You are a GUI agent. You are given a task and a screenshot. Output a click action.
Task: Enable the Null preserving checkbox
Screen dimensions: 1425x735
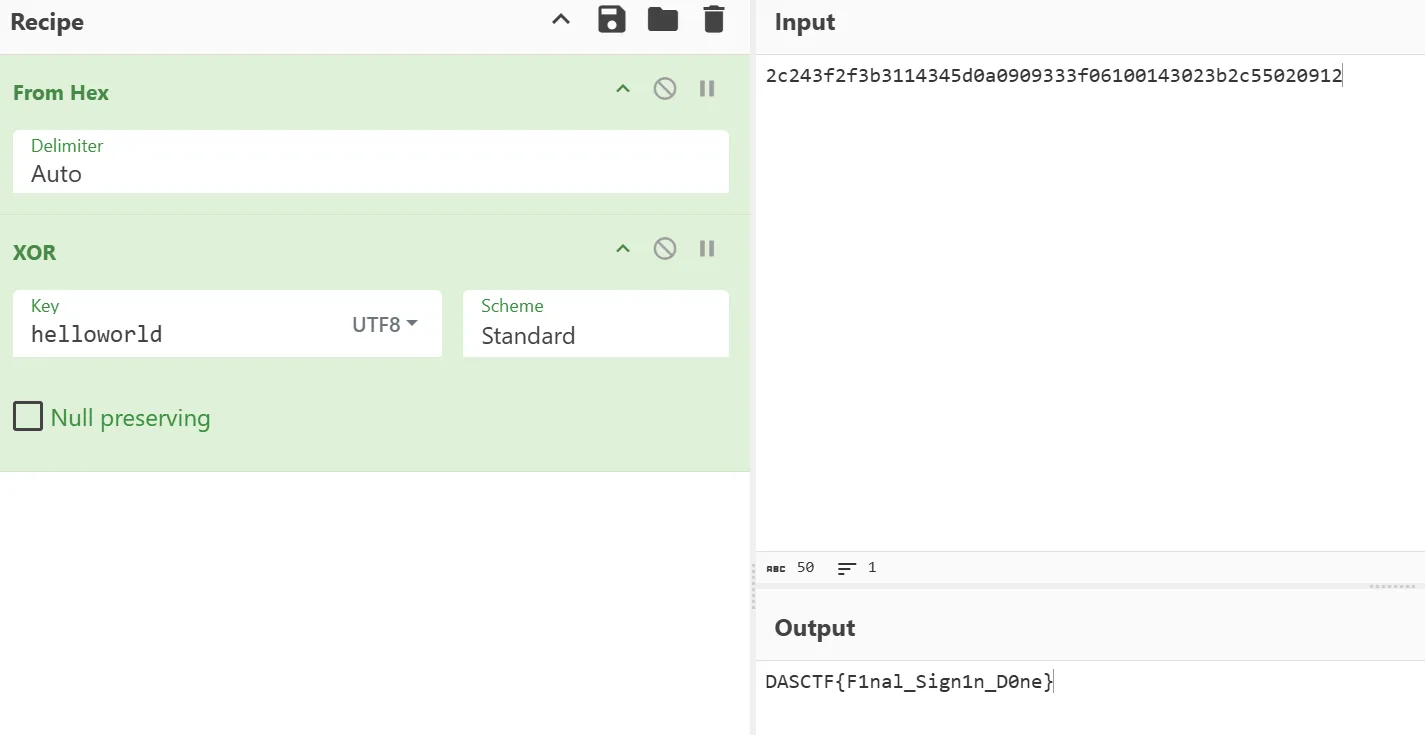28,416
